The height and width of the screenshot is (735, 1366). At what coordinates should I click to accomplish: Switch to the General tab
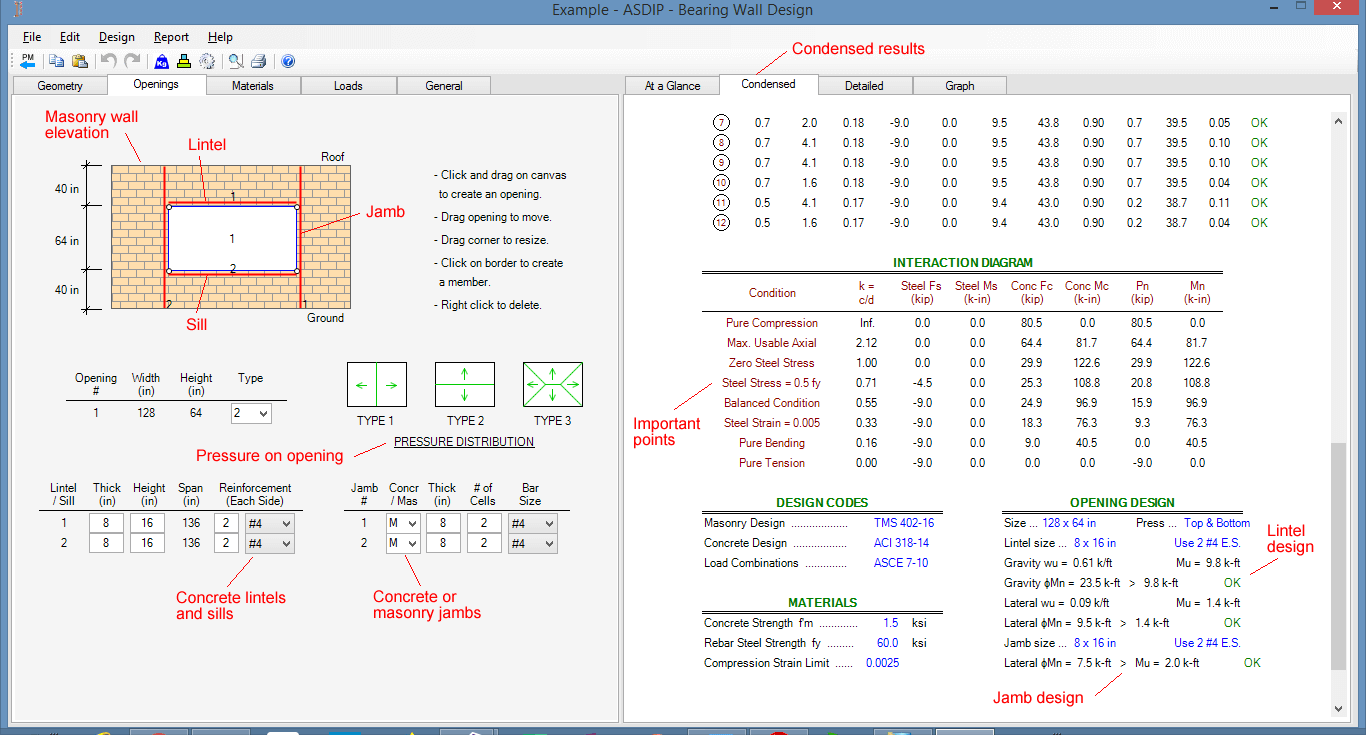point(444,86)
